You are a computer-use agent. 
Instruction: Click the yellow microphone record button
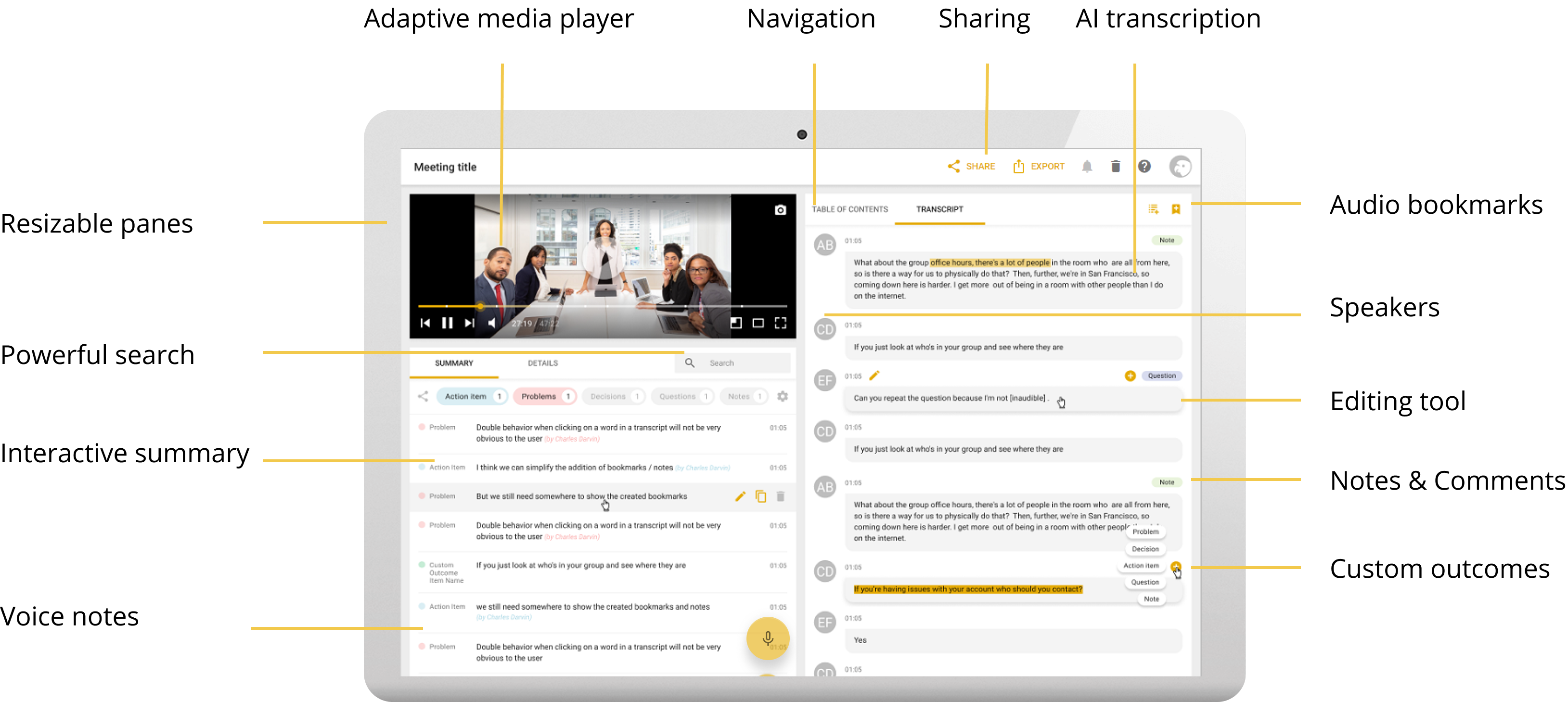click(x=768, y=637)
